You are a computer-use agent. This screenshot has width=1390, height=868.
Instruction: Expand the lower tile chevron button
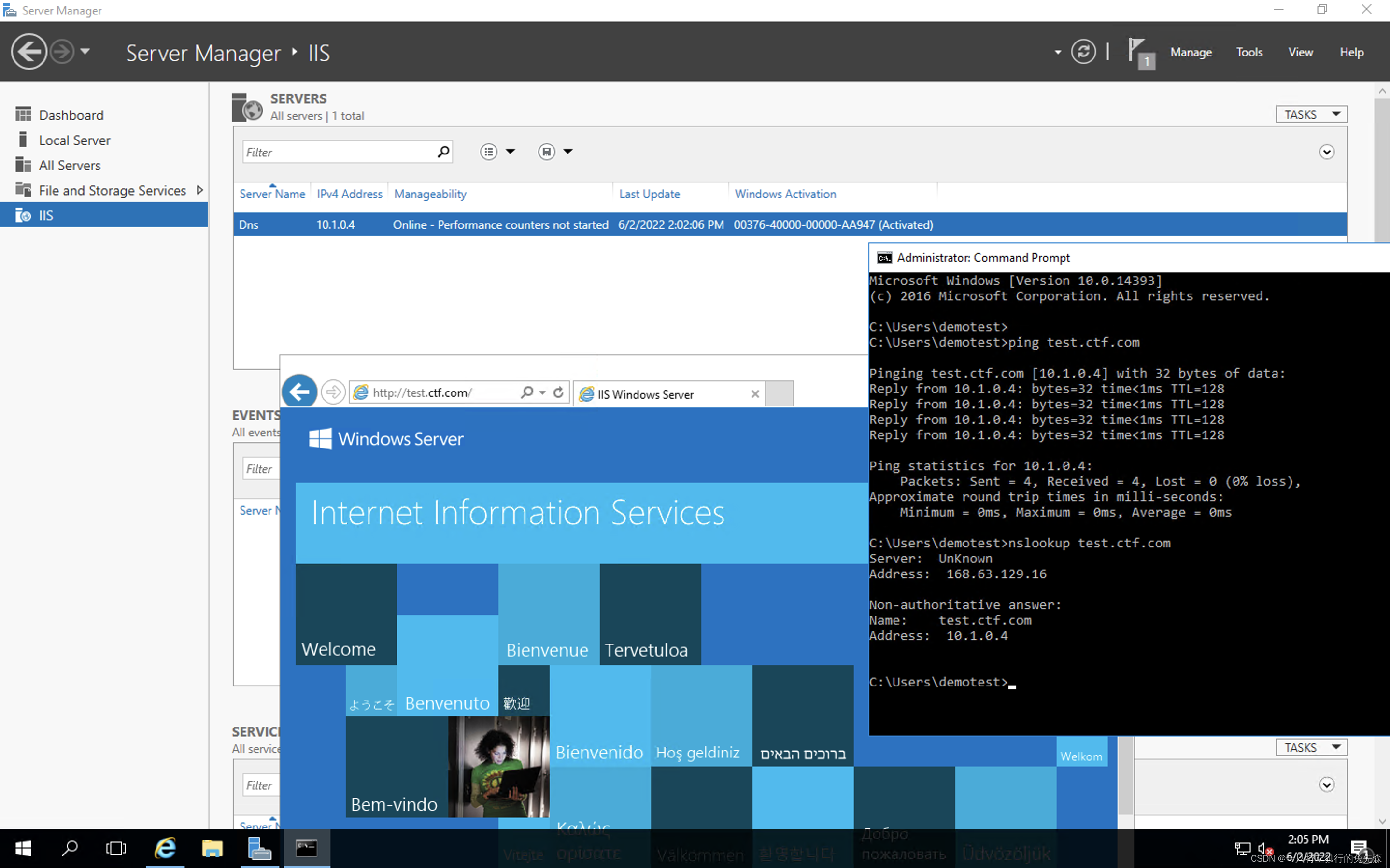[1326, 785]
